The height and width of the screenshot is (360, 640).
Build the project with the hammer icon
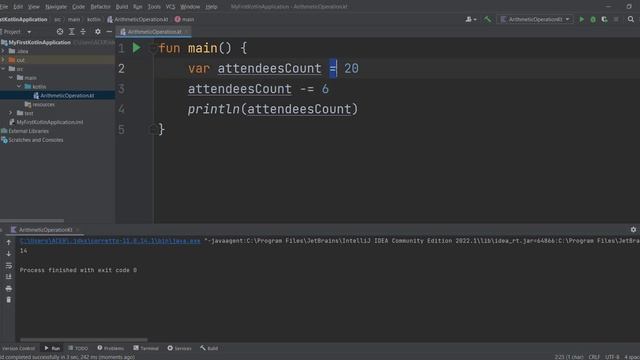coord(487,19)
